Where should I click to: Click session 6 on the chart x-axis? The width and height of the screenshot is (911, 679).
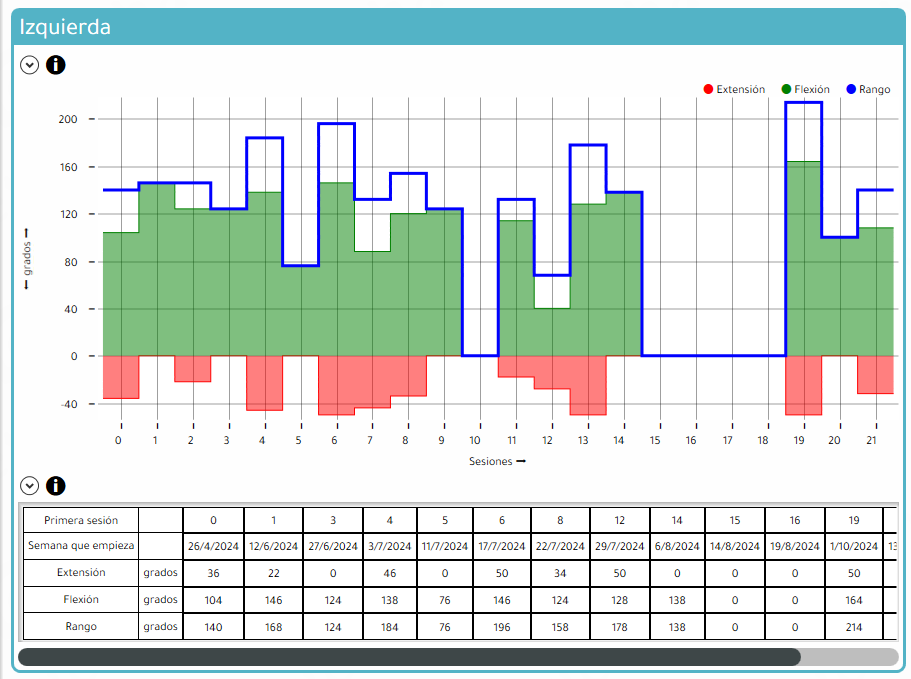pos(334,440)
